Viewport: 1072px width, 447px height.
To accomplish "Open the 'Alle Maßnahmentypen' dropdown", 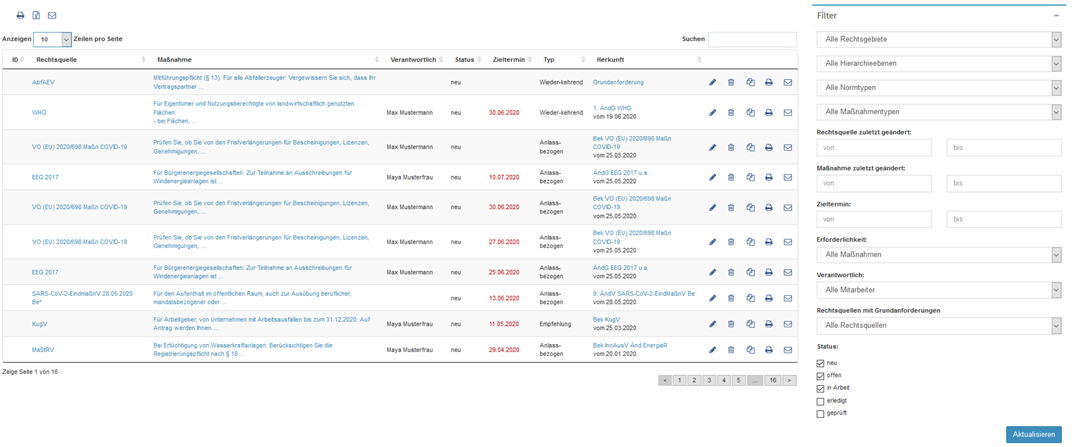I will pyautogui.click(x=939, y=111).
